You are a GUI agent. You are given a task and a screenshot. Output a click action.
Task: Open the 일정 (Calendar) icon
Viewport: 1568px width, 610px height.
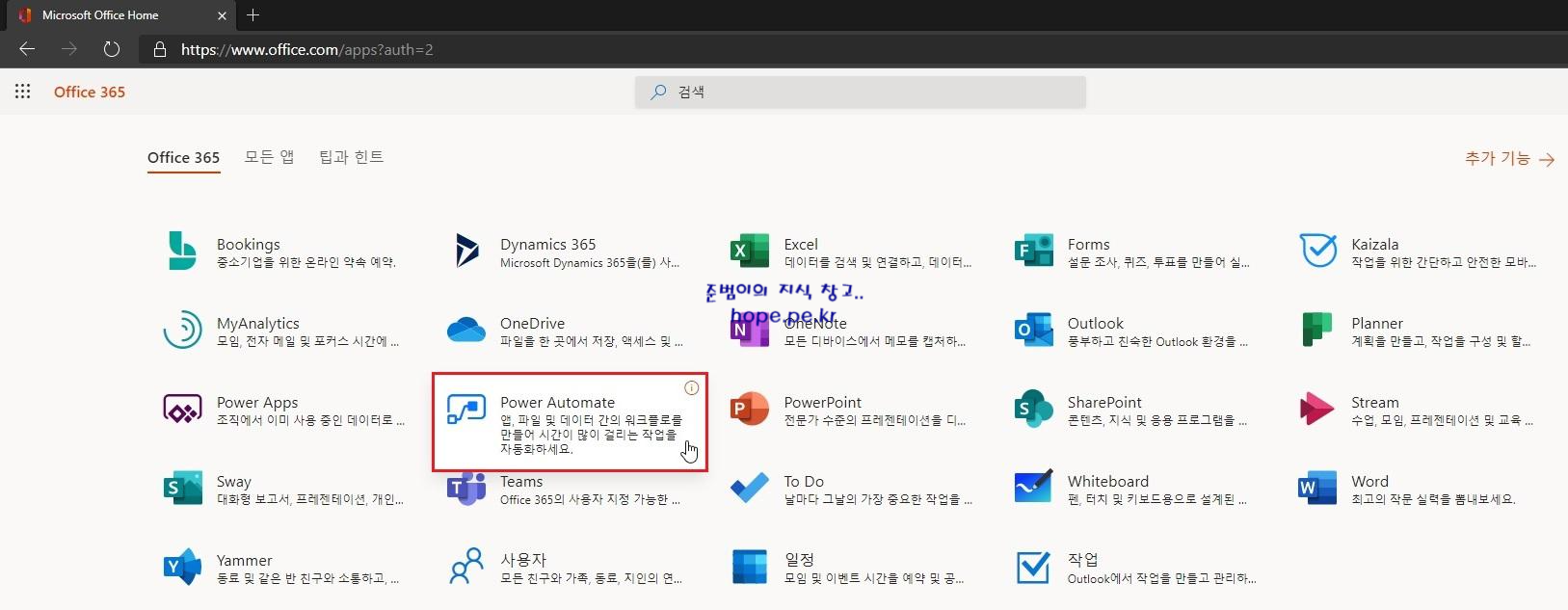coord(750,568)
